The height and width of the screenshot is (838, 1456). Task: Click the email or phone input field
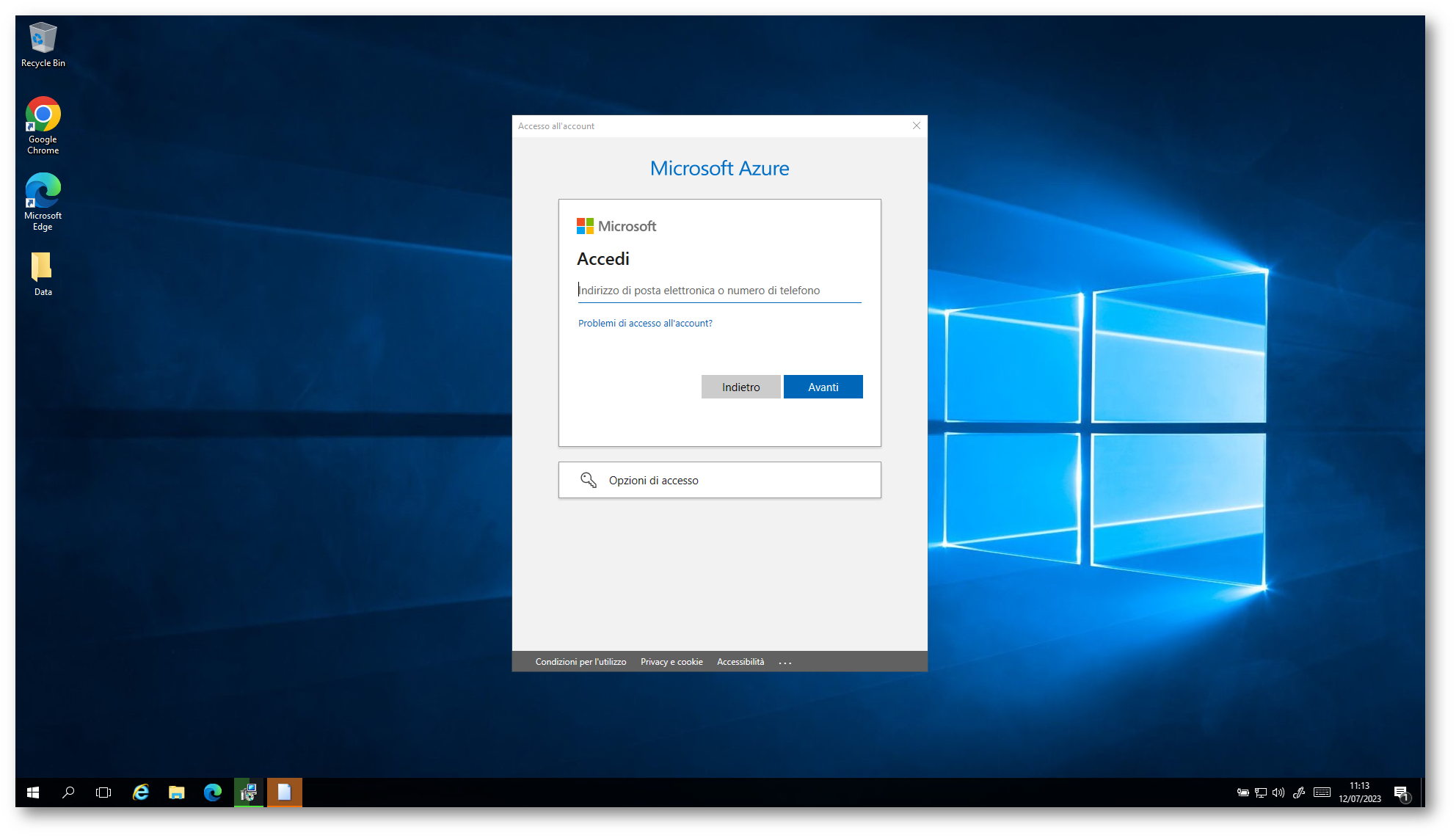719,291
